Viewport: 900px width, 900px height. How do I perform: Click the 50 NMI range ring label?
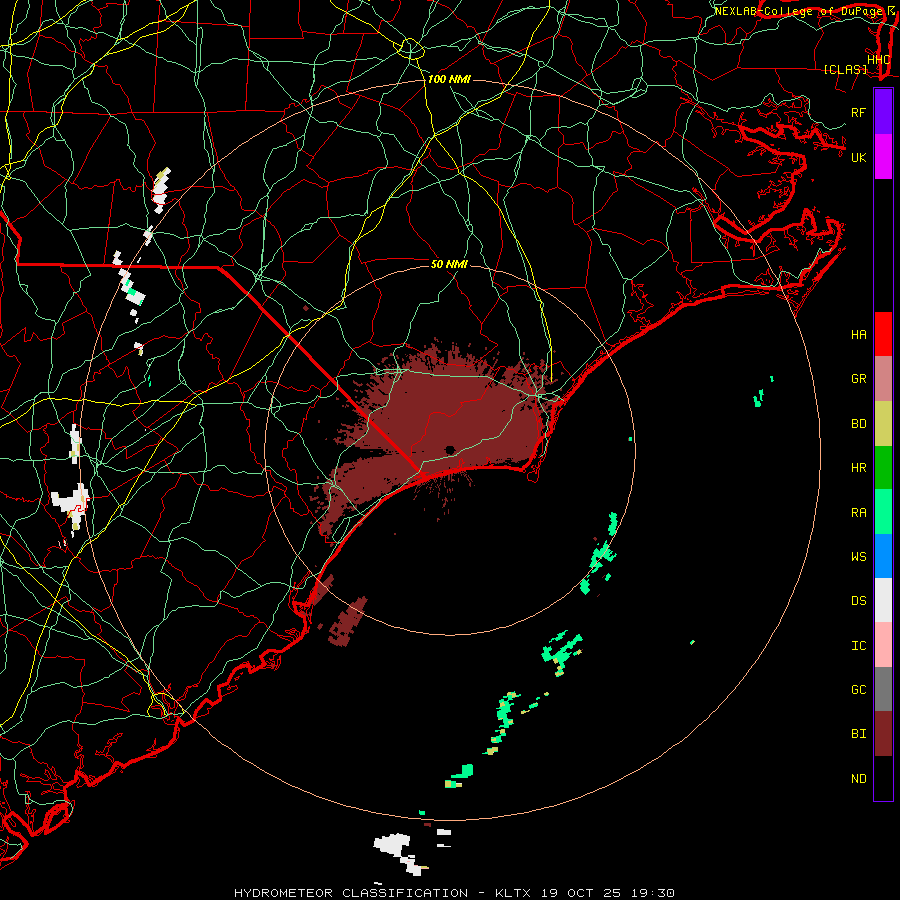click(449, 264)
